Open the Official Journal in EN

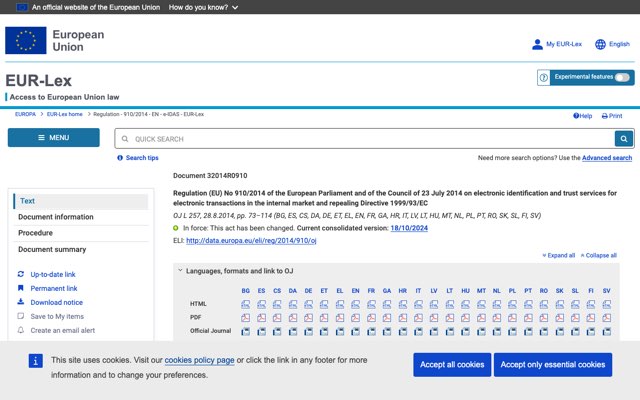point(356,331)
